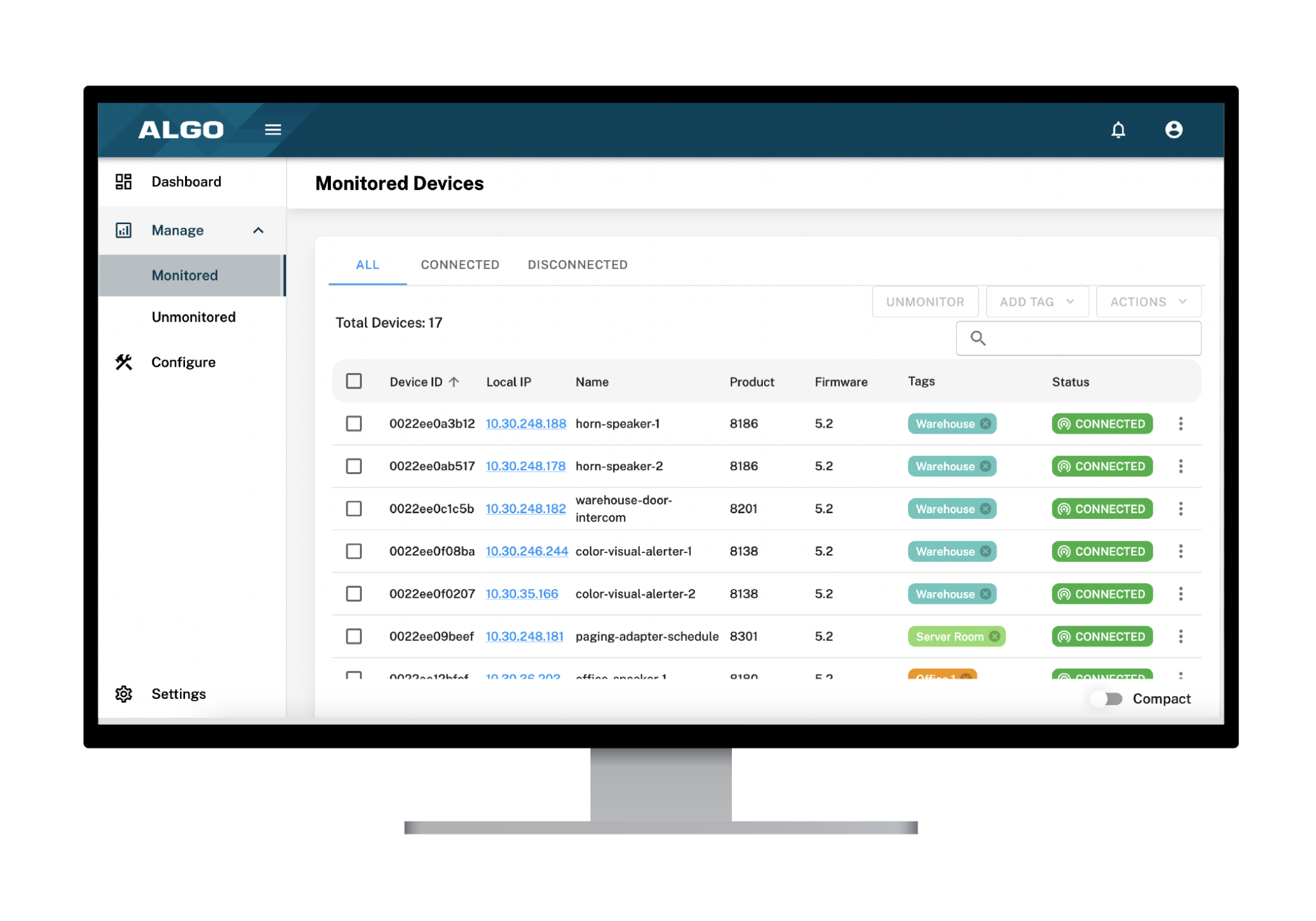Image resolution: width=1316 pixels, height=921 pixels.
Task: Switch to the CONNECTED tab
Action: [459, 264]
